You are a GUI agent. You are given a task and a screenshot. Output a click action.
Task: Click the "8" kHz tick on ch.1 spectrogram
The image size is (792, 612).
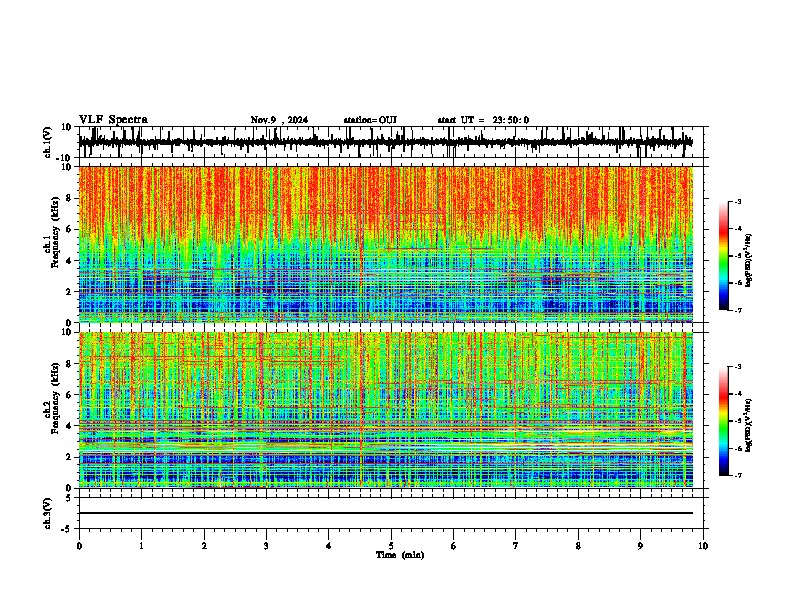point(70,198)
